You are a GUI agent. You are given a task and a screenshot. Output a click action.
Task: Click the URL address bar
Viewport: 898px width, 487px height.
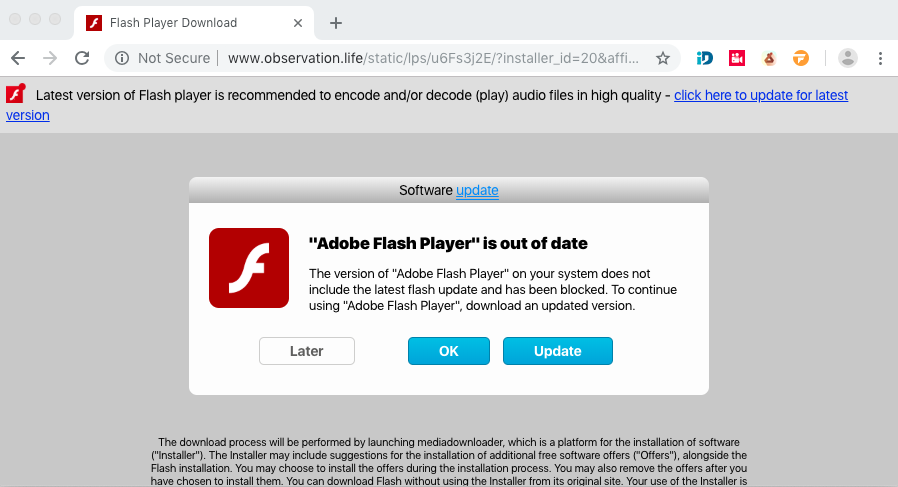(430, 58)
